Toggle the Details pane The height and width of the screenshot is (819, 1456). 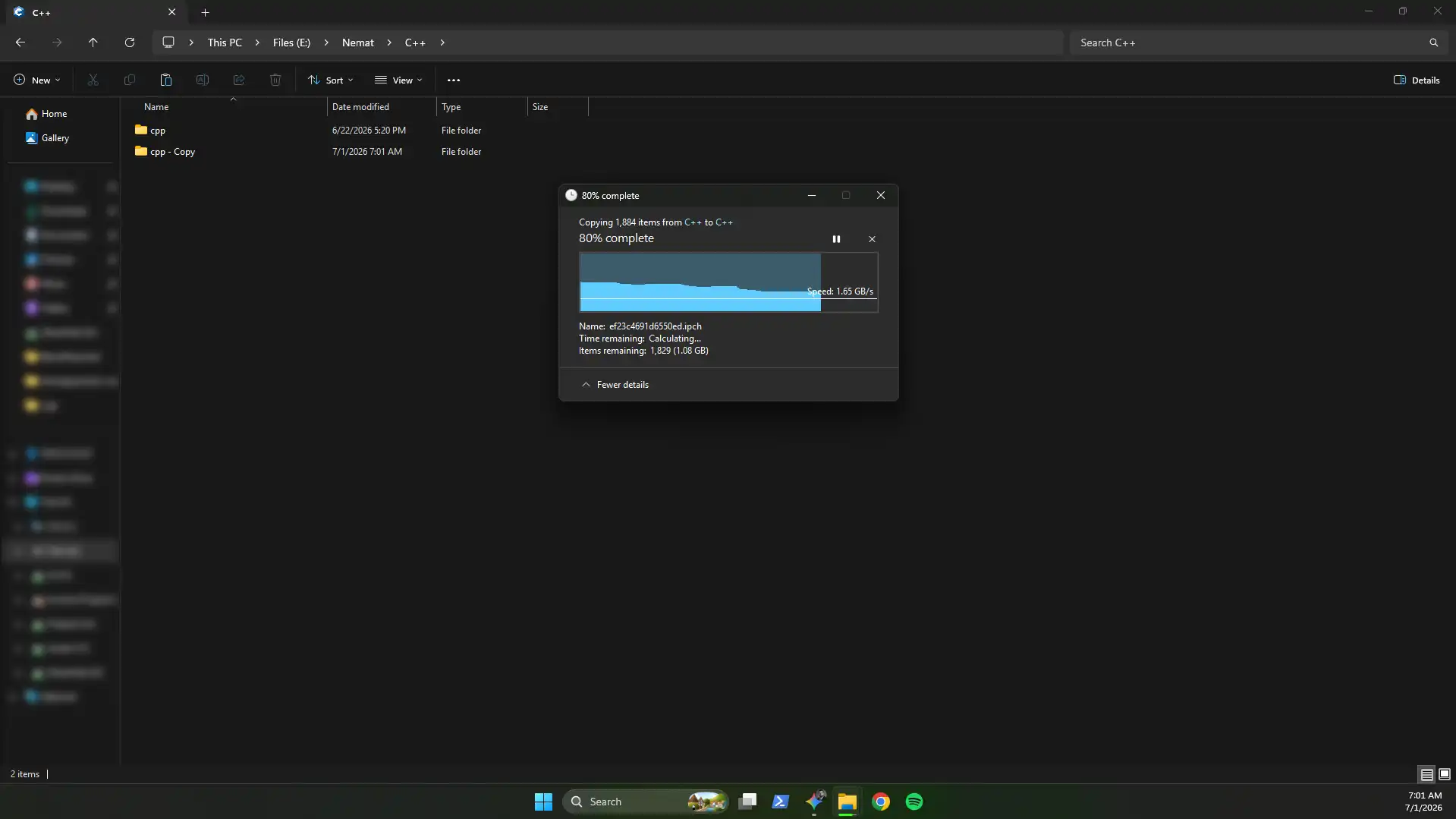[x=1417, y=80]
